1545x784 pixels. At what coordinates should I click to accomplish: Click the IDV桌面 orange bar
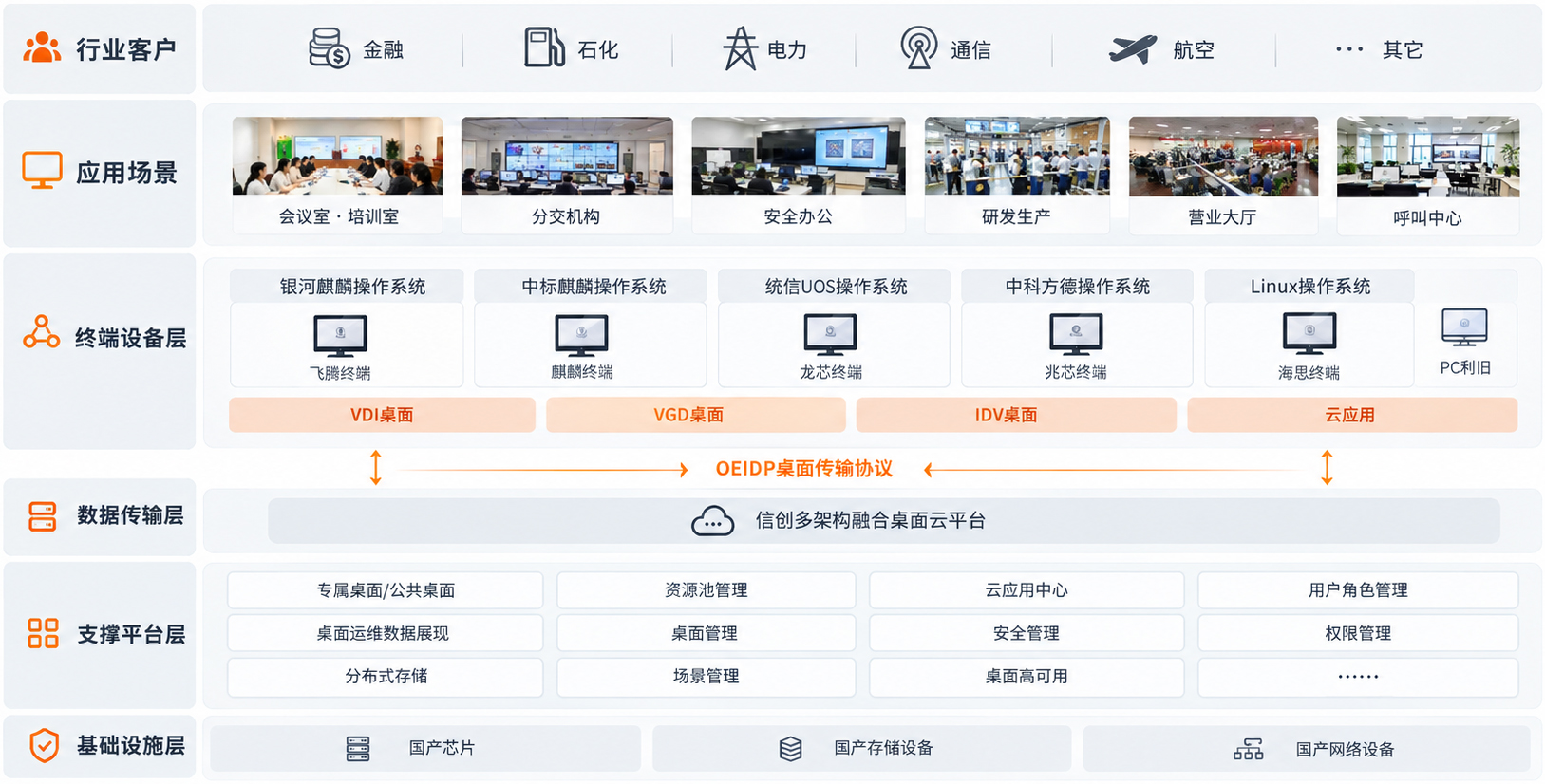(1016, 415)
